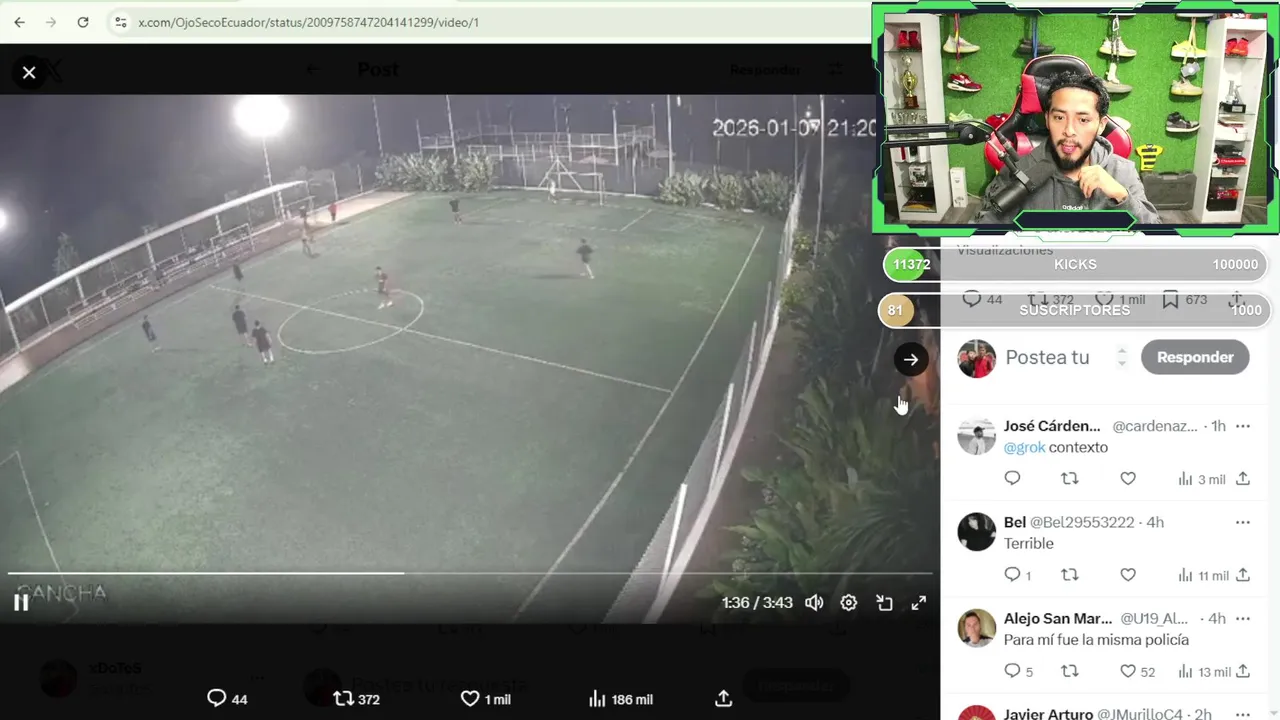Repost José Cárdenas's comment
The height and width of the screenshot is (720, 1280).
[x=1070, y=479]
